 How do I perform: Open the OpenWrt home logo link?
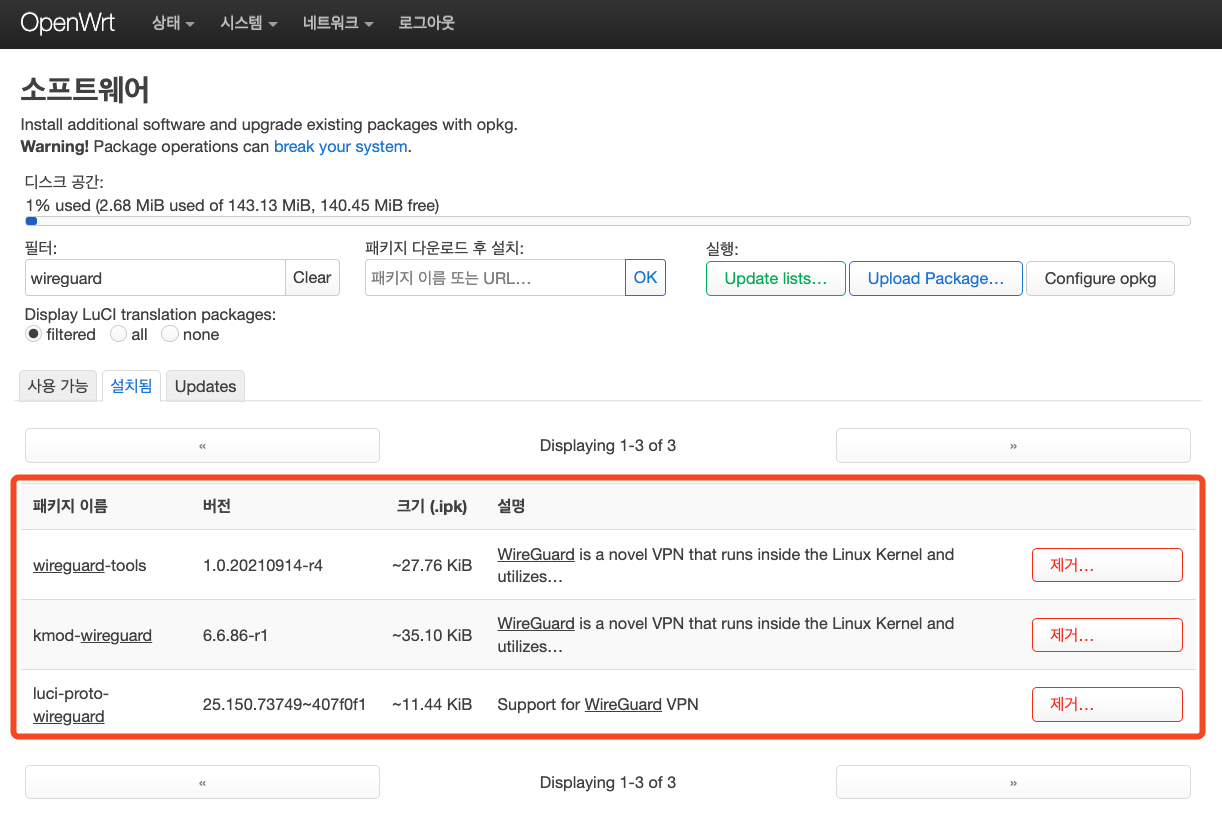(68, 23)
